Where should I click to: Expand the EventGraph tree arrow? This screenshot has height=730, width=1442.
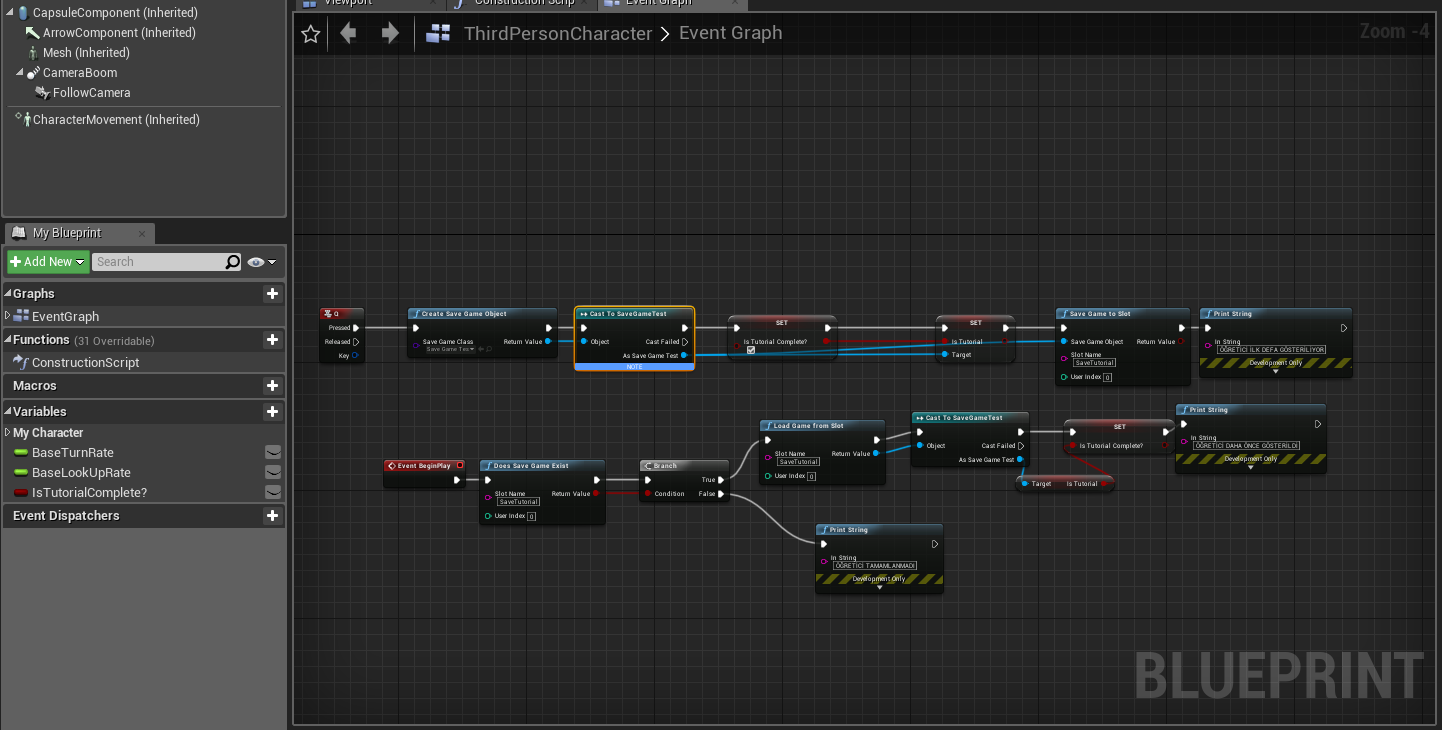pyautogui.click(x=8, y=316)
